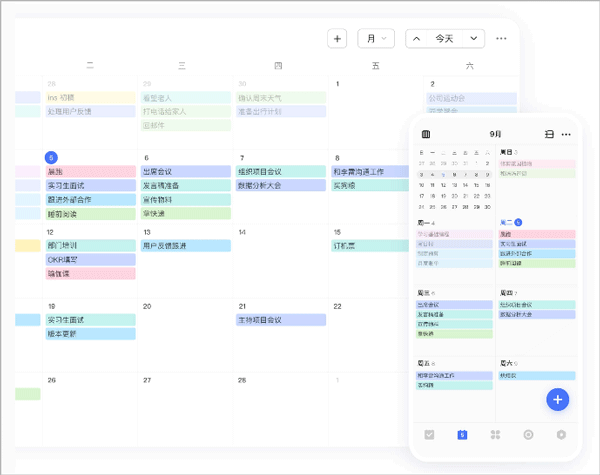Select the calendar tab in bottom bar
This screenshot has height=475, width=600.
coord(461,435)
